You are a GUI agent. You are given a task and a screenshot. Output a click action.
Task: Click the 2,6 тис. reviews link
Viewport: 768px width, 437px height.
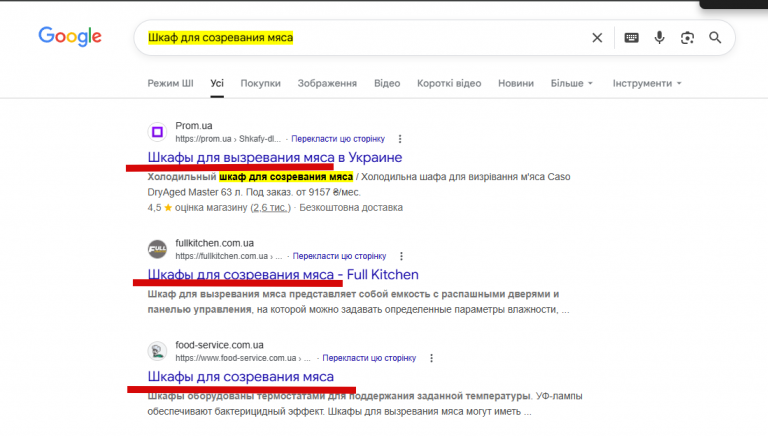[270, 208]
